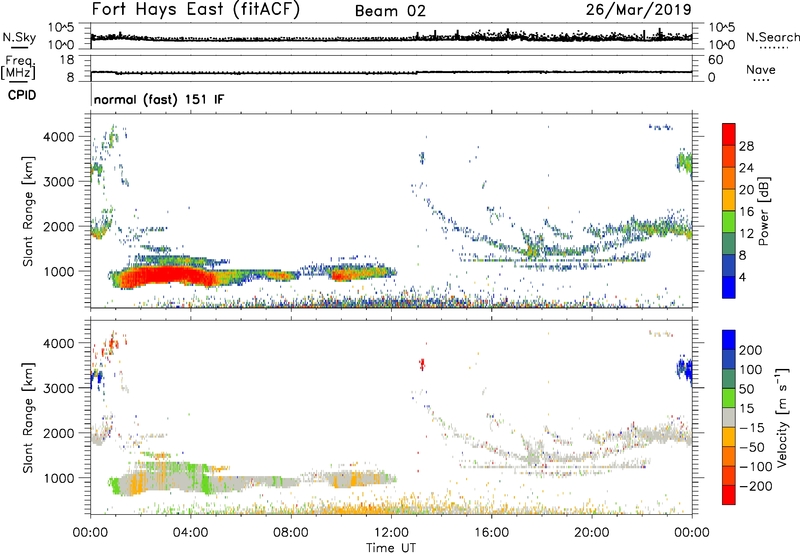Image resolution: width=800 pixels, height=554 pixels.
Task: Select the '16:00' time axis label
Action: [x=491, y=533]
